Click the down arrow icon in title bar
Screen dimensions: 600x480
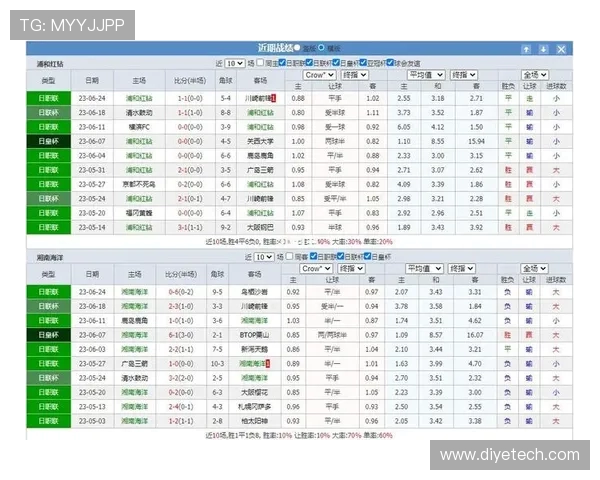pyautogui.click(x=543, y=49)
